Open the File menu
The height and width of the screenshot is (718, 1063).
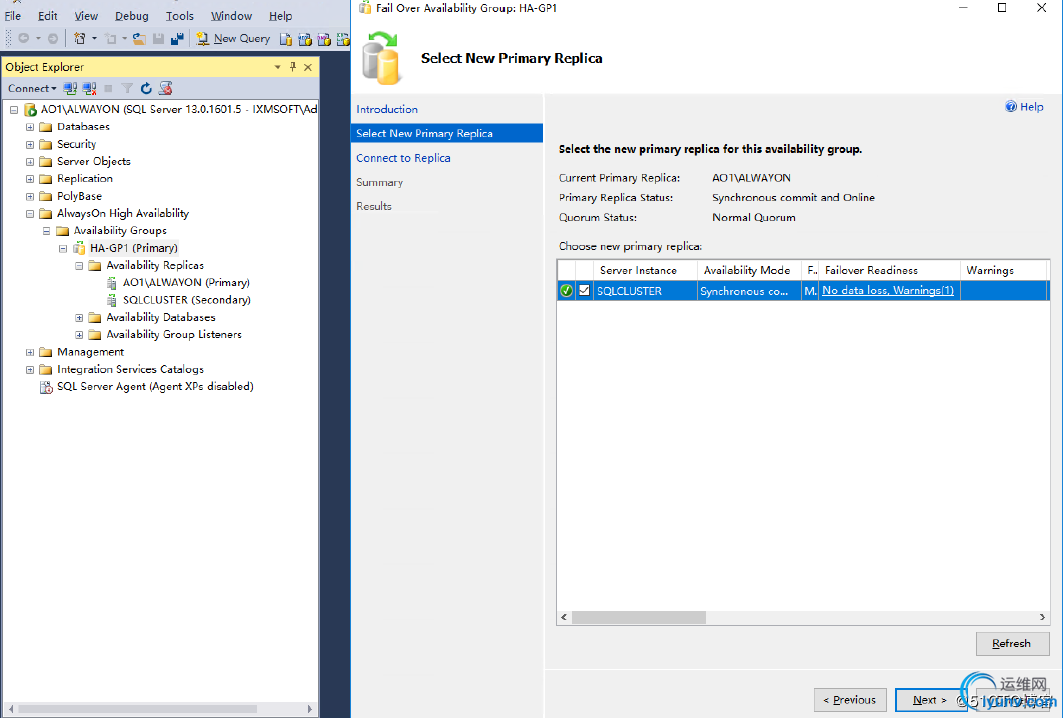point(13,16)
